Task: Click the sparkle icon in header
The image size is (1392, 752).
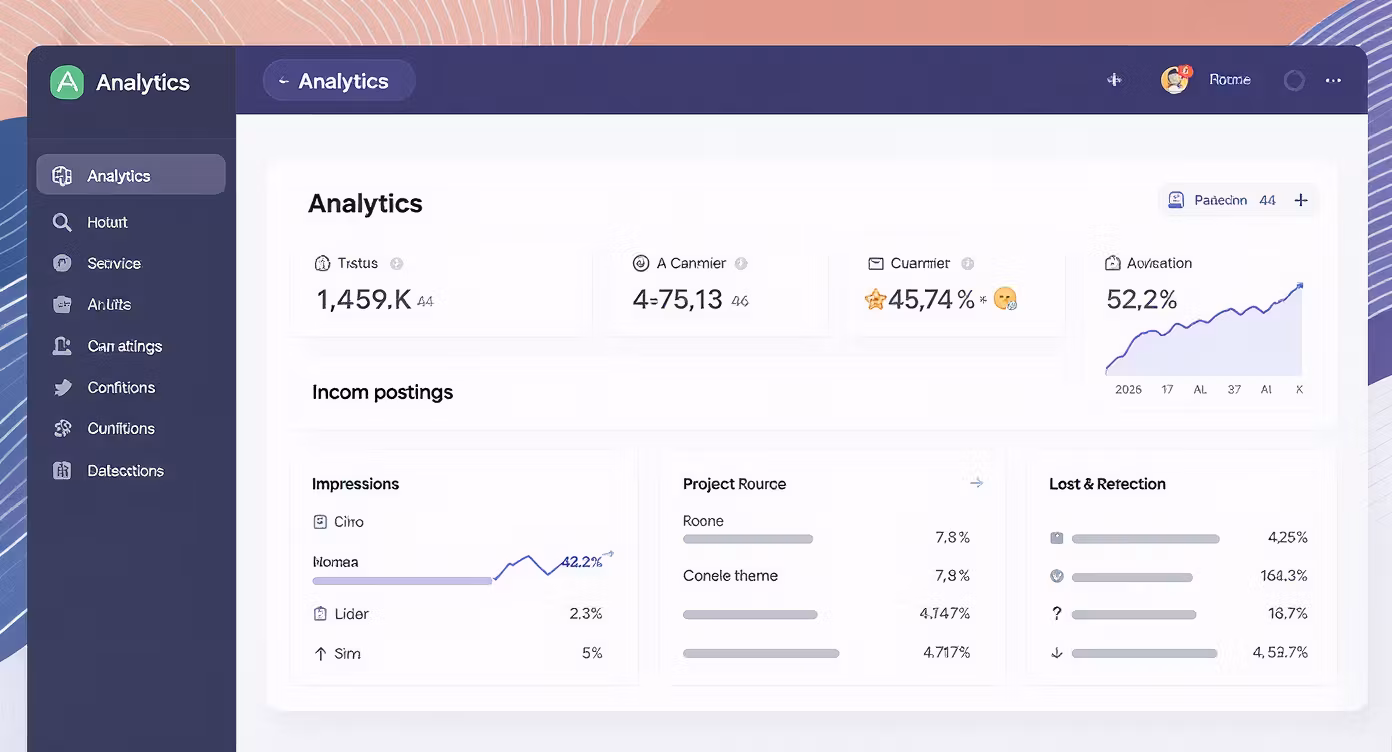Action: [x=1114, y=80]
